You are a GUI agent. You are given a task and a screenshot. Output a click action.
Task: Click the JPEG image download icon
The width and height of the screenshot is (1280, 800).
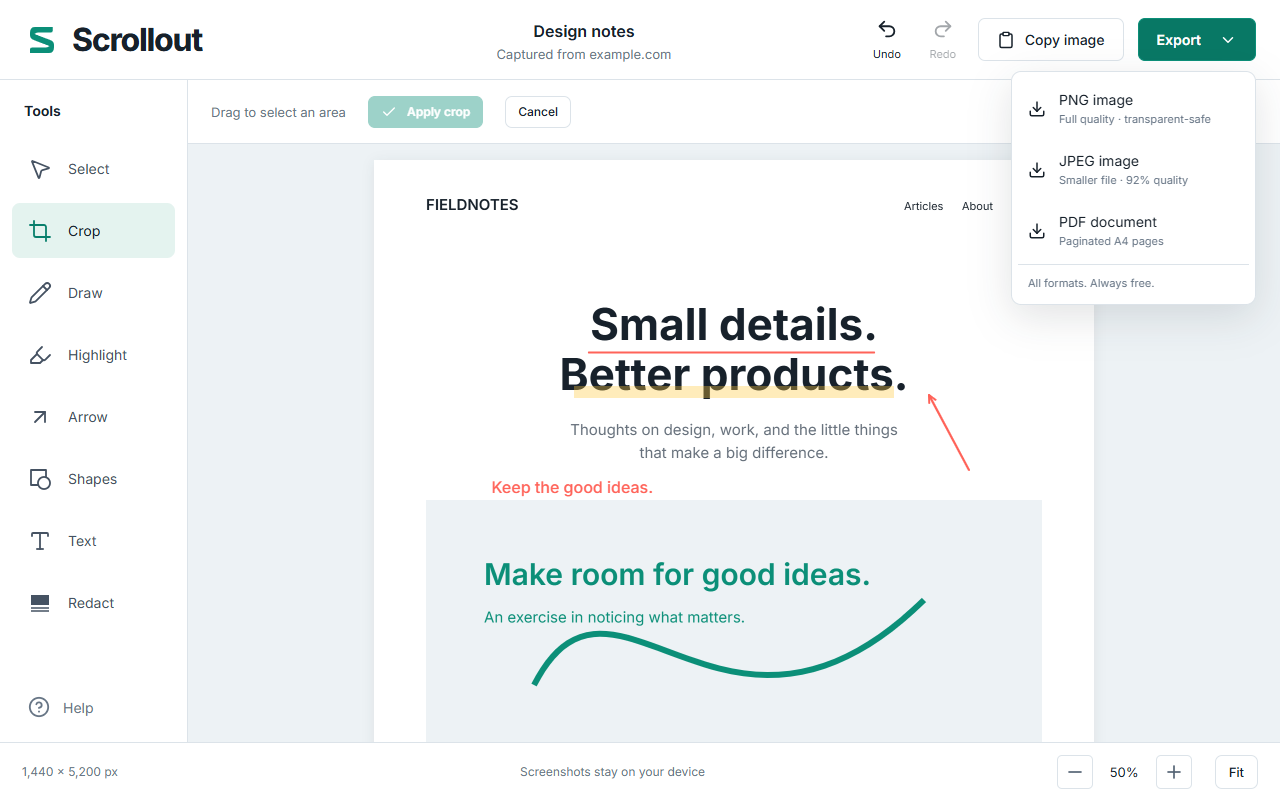coord(1037,170)
